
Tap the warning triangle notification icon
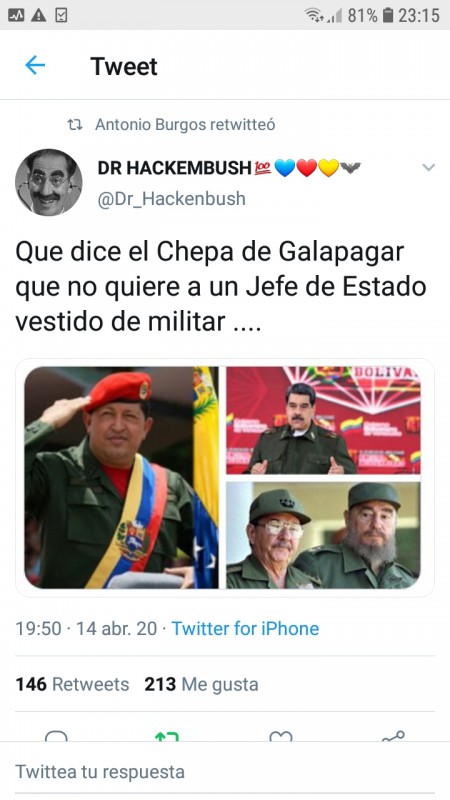click(38, 16)
